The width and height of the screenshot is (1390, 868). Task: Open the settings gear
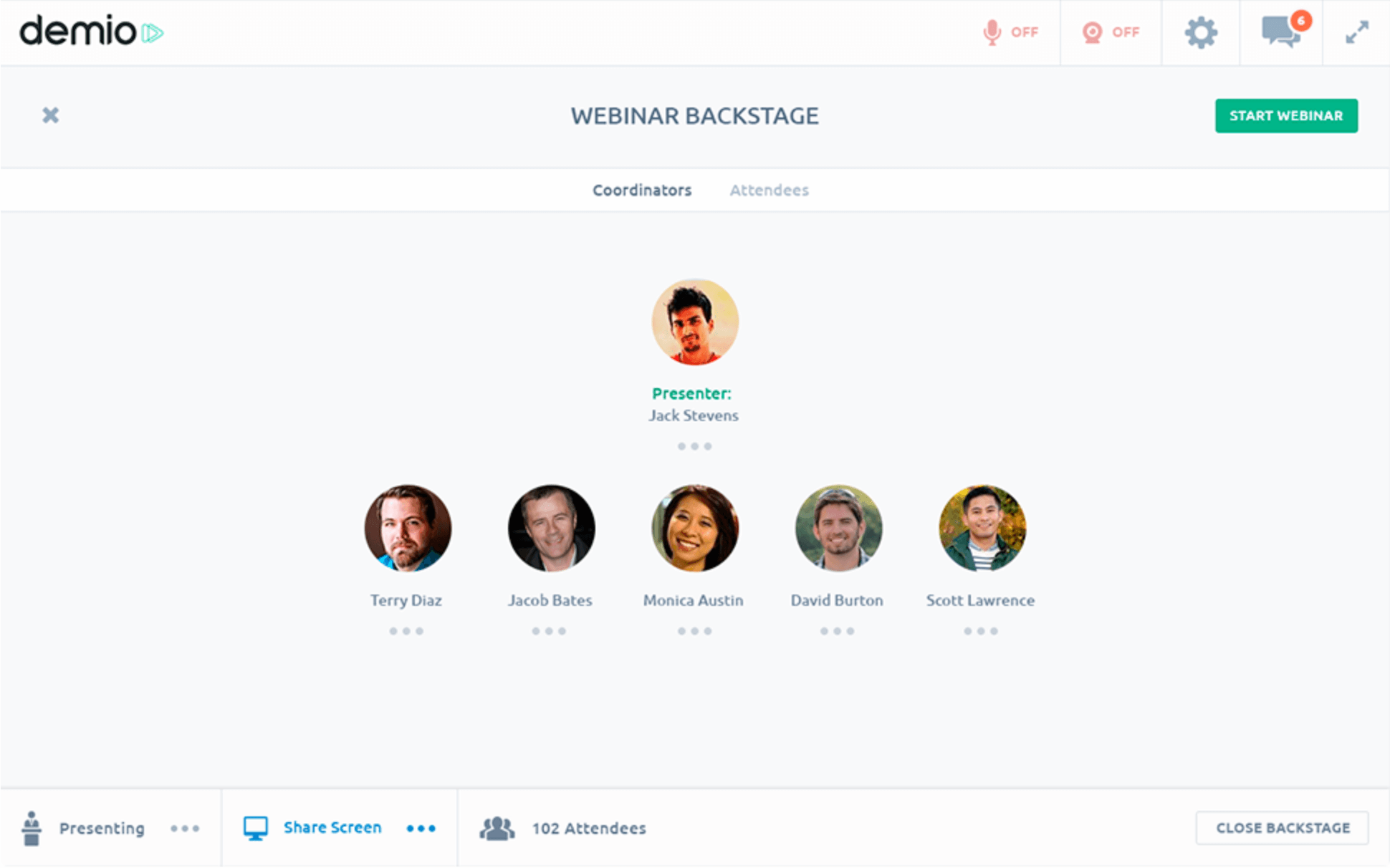click(x=1201, y=32)
